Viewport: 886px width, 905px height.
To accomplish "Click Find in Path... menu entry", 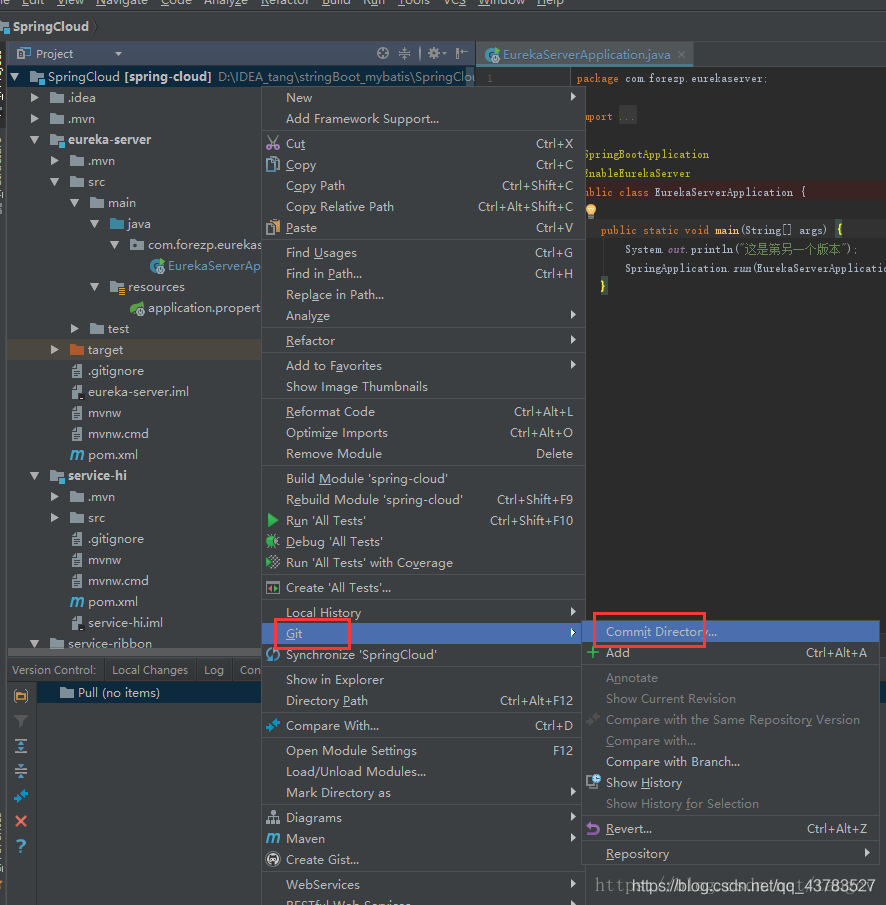I will click(423, 274).
